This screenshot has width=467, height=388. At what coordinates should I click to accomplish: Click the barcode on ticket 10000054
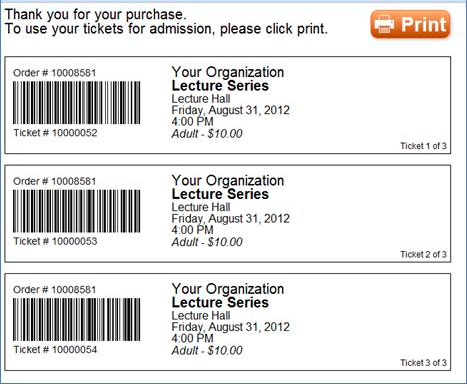76,319
